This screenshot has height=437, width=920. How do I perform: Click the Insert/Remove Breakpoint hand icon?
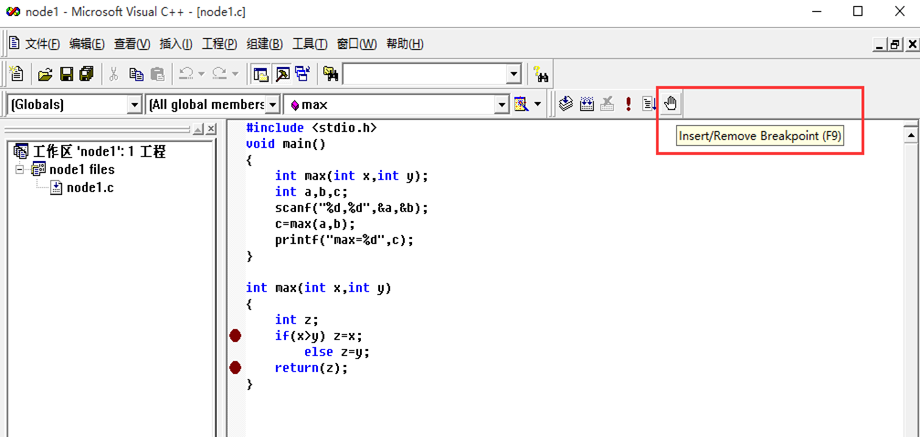[x=670, y=104]
